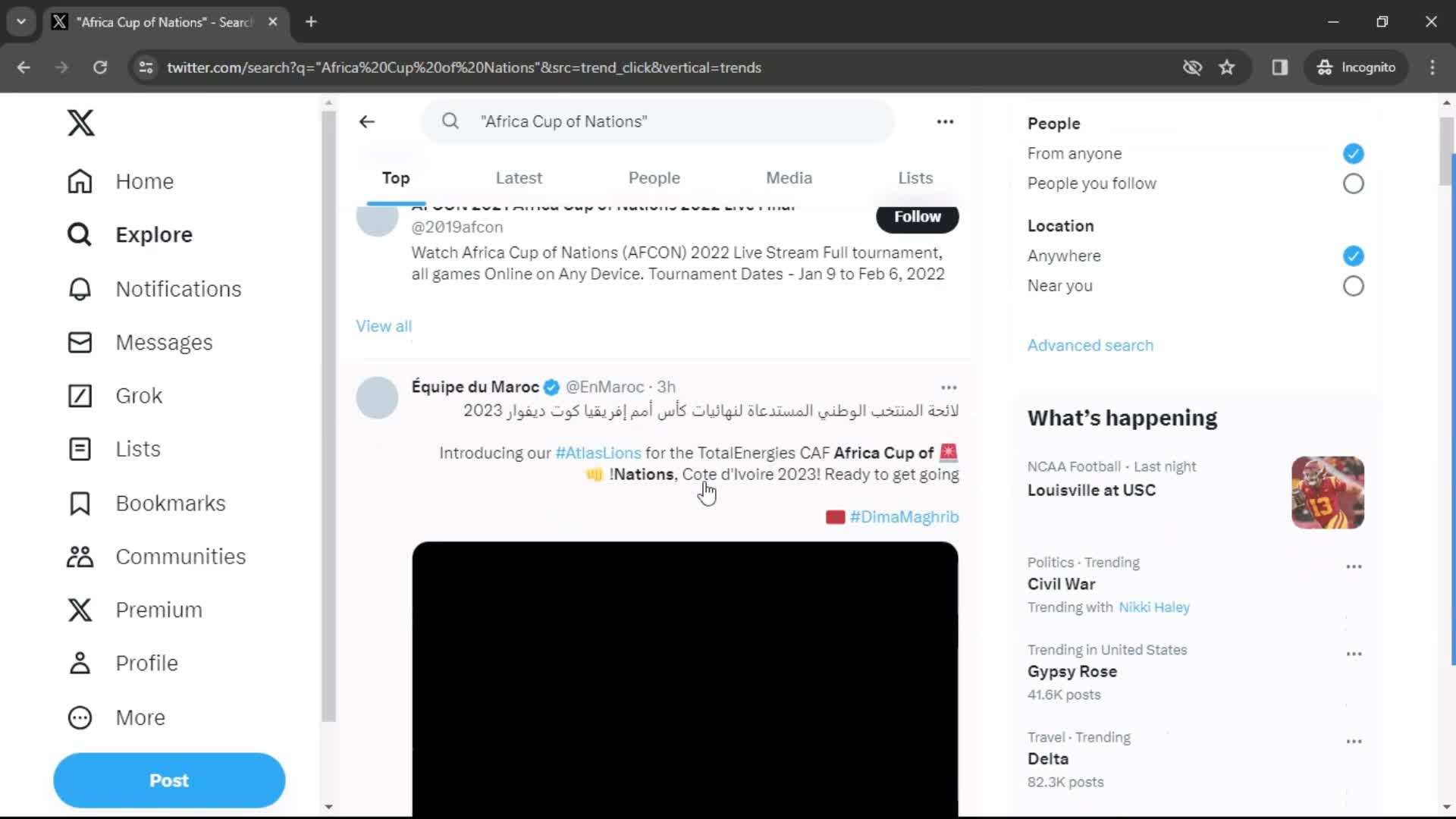Open Profile page
This screenshot has width=1456, height=819.
[x=122, y=663]
